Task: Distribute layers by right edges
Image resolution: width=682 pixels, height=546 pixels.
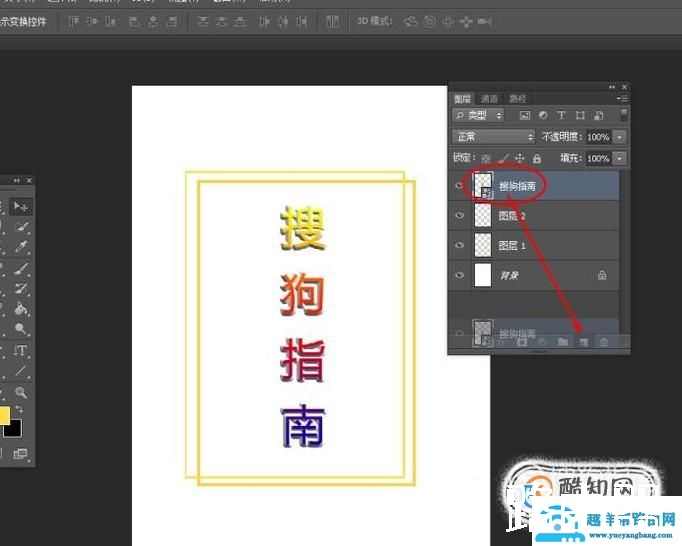Action: [302, 21]
